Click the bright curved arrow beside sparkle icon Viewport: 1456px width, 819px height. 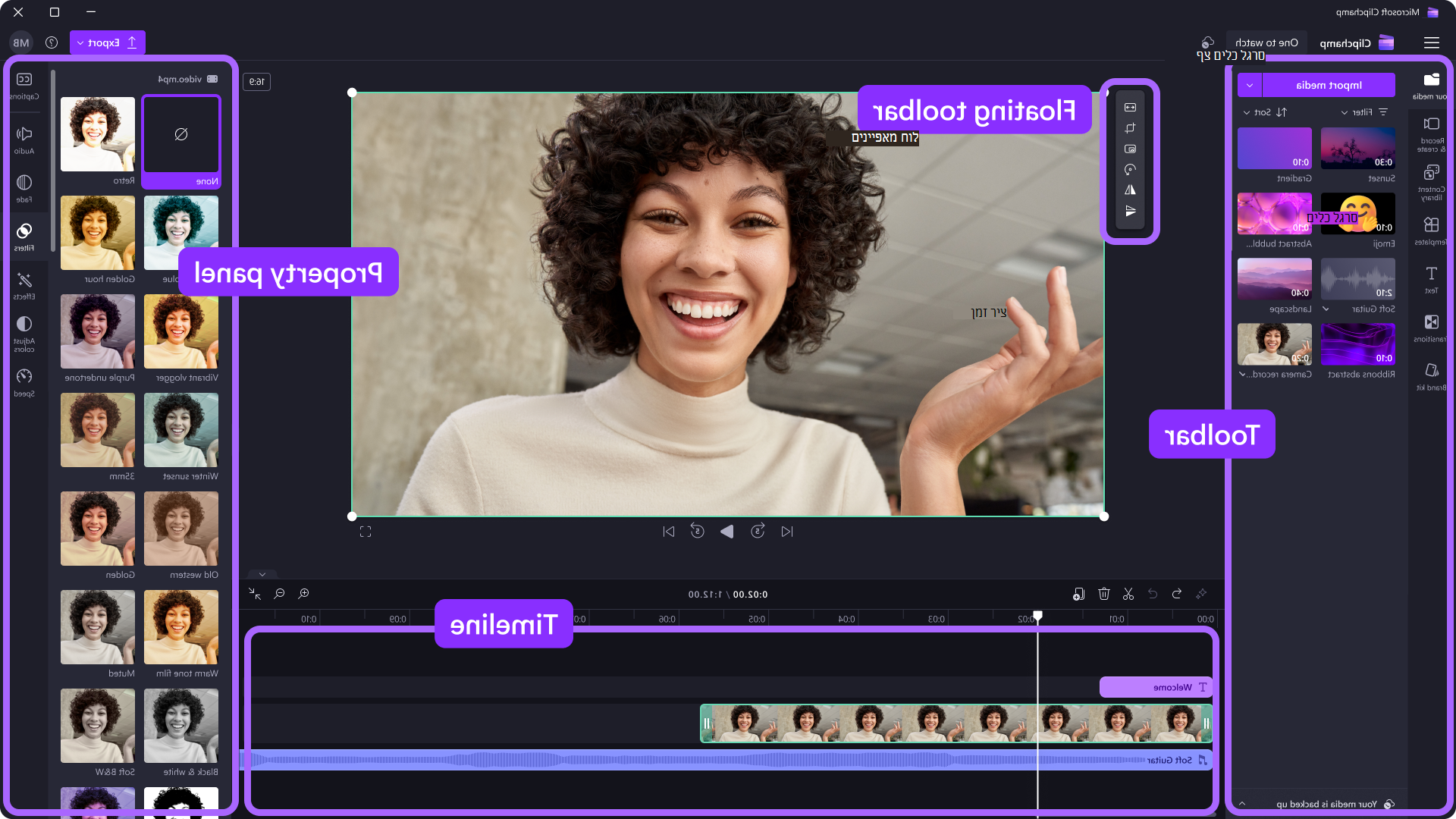pyautogui.click(x=1177, y=594)
